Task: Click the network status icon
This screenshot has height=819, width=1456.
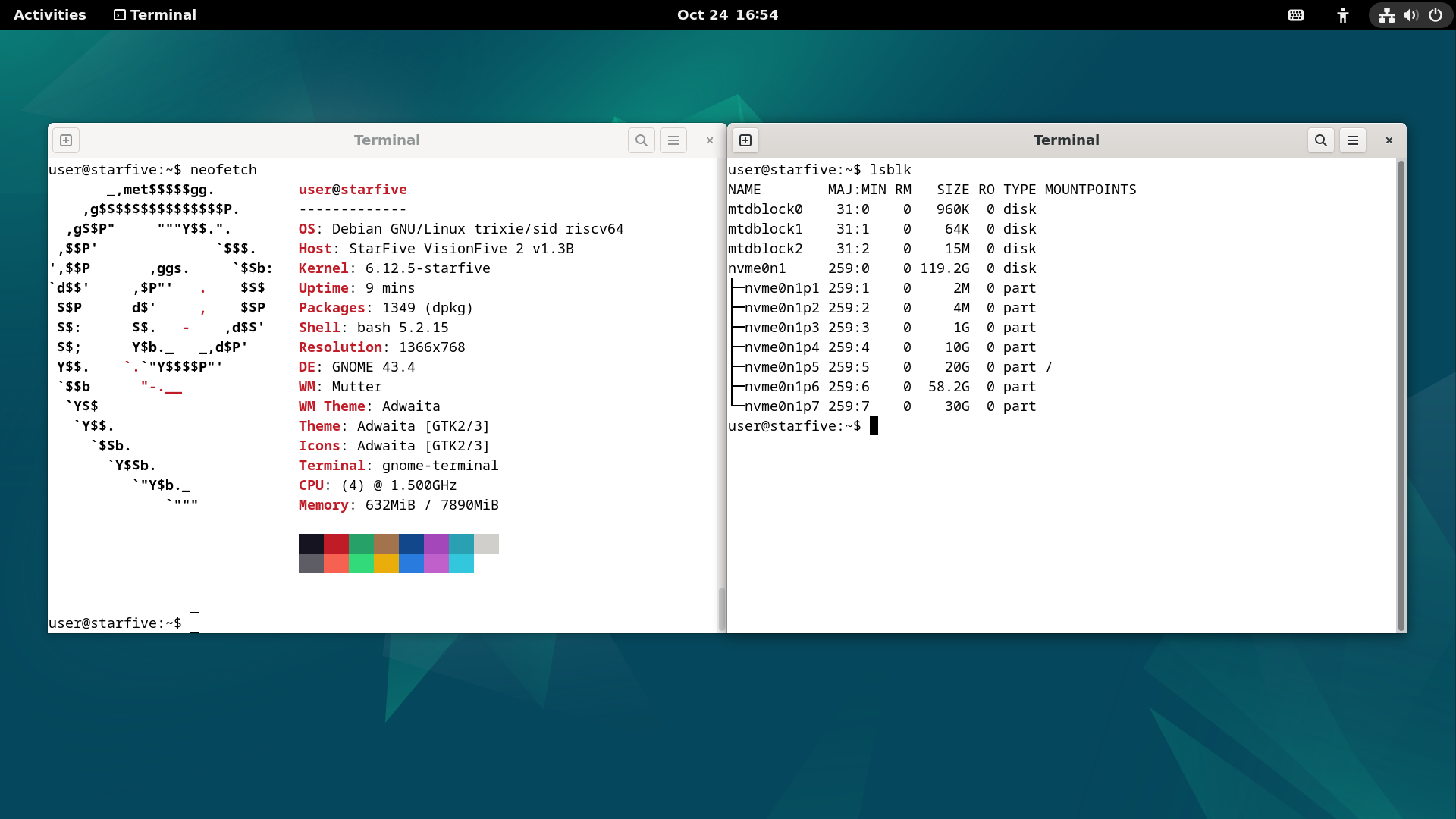Action: (1387, 15)
